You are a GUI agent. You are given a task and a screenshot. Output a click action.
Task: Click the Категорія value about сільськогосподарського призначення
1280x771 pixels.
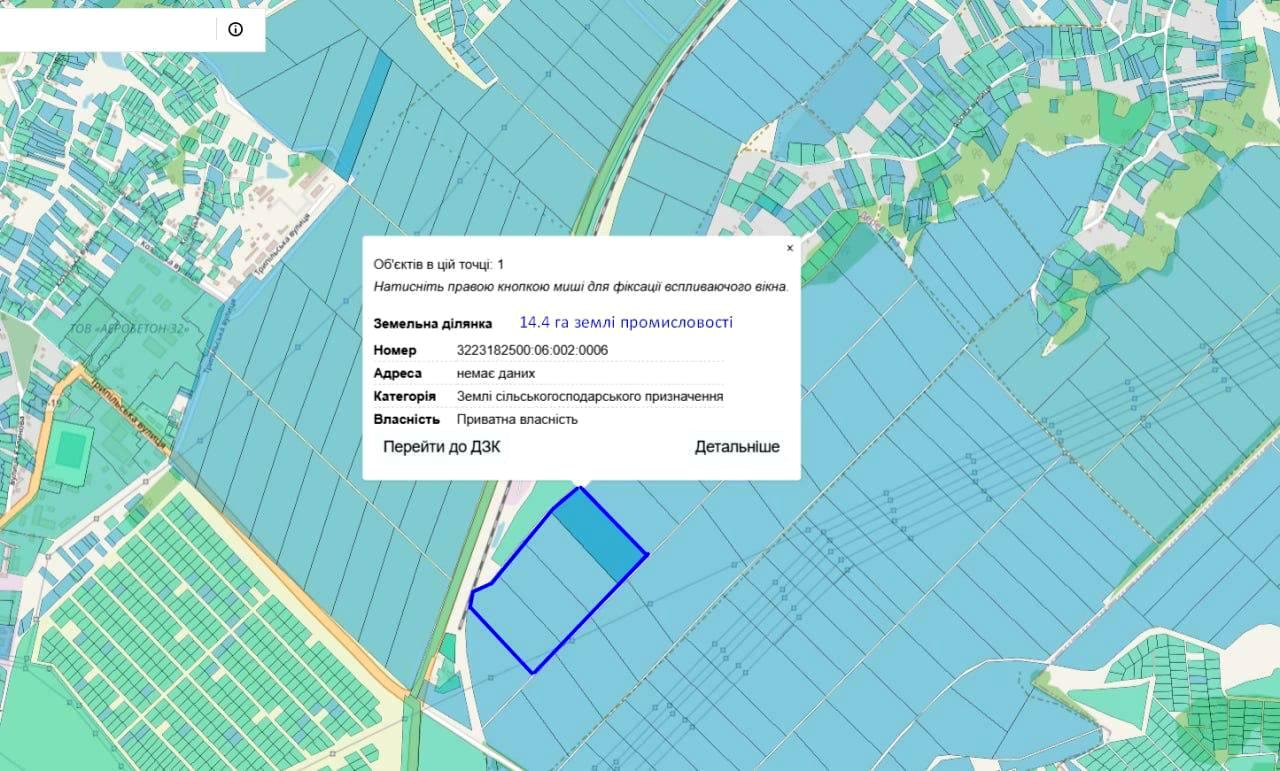590,396
